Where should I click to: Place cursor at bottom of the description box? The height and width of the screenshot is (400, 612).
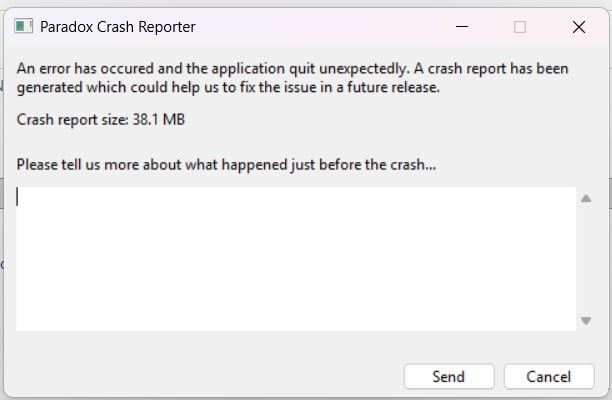pos(296,318)
